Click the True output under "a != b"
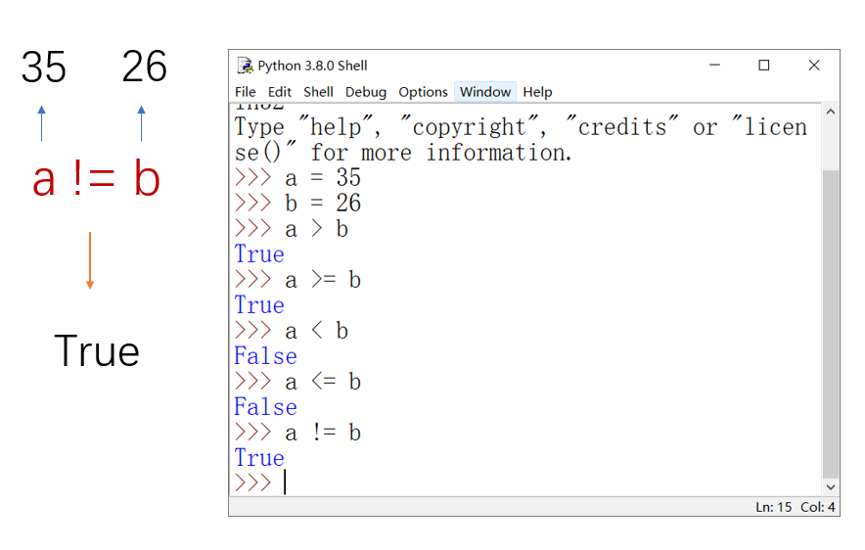The width and height of the screenshot is (865, 550). [259, 458]
